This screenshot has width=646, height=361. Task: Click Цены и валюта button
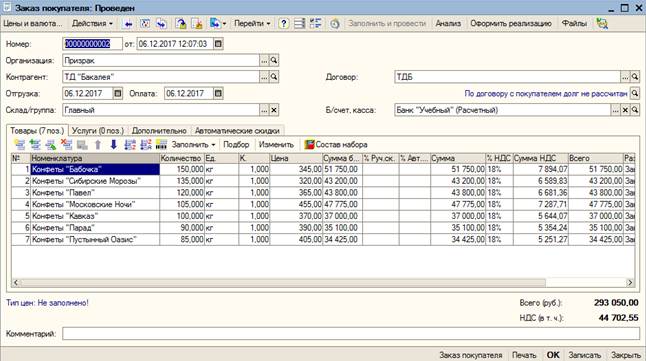(33, 24)
